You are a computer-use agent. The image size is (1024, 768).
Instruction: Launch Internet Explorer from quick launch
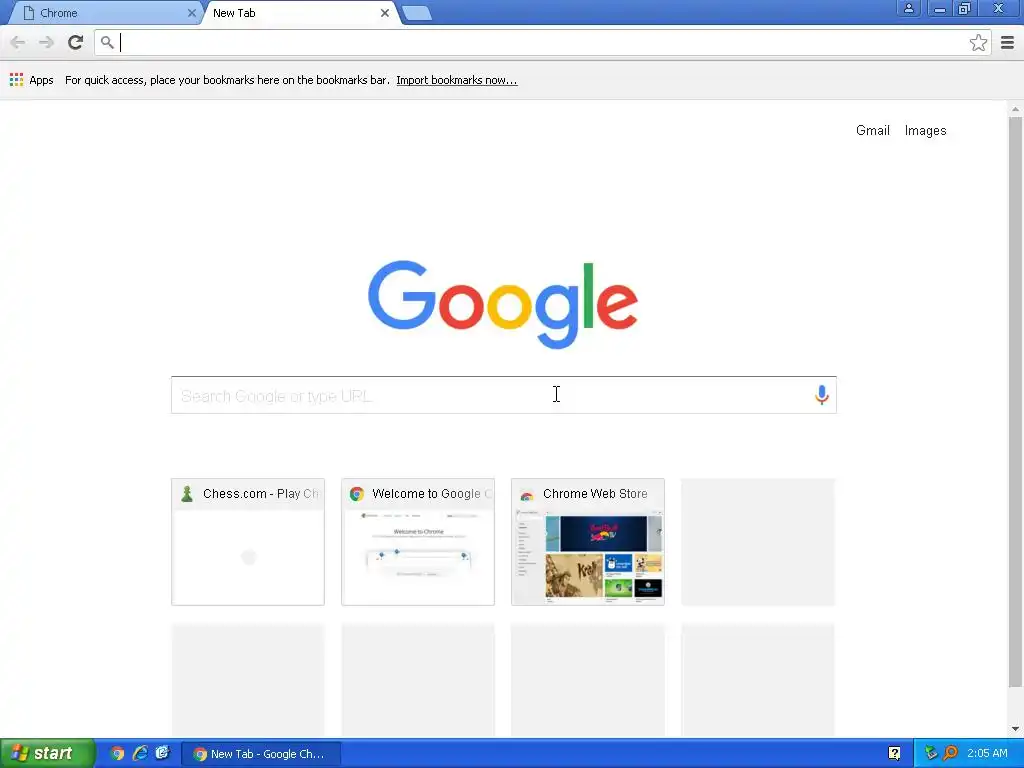click(140, 753)
